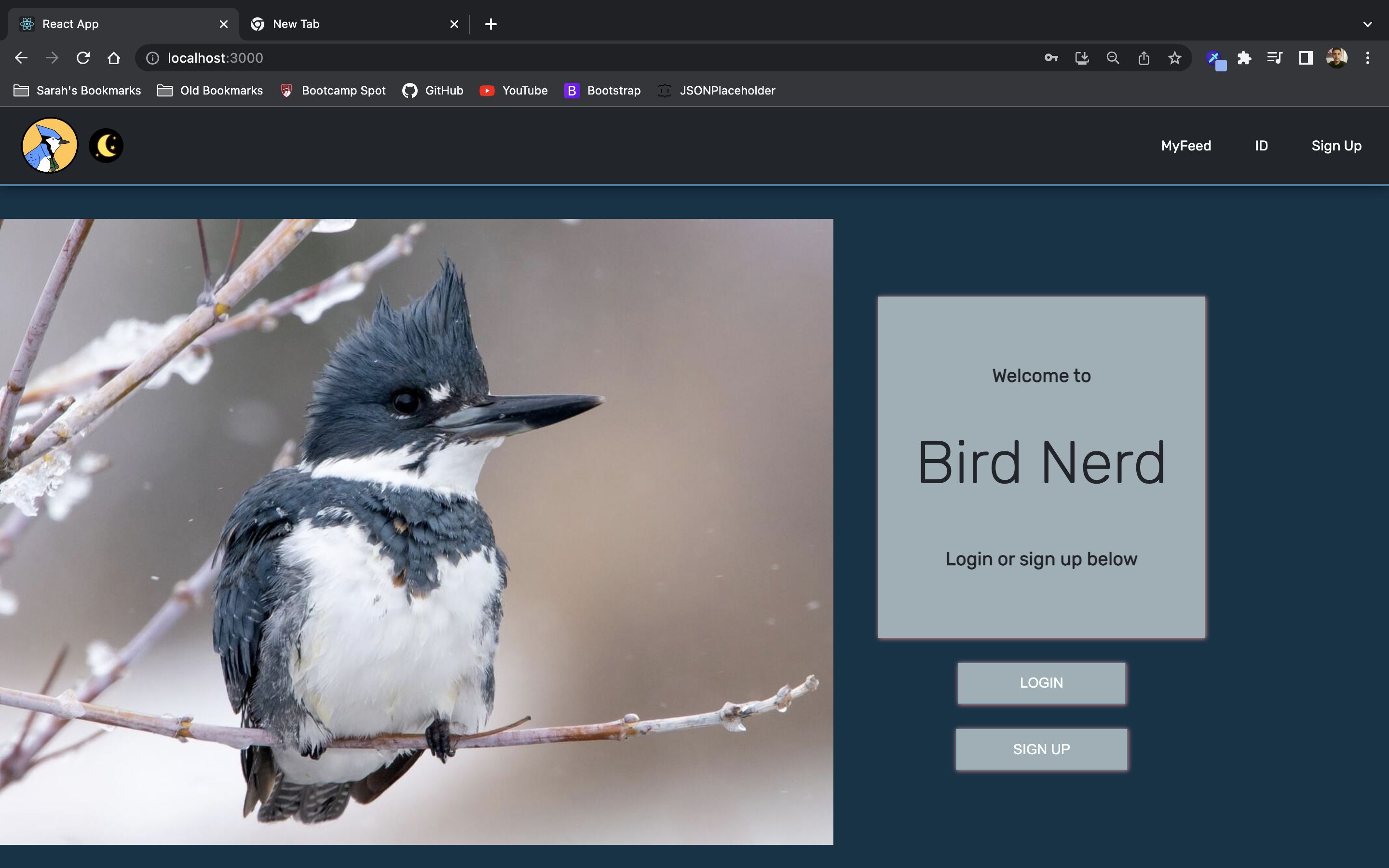Go to the browser home page
The width and height of the screenshot is (1389, 868).
pos(114,58)
